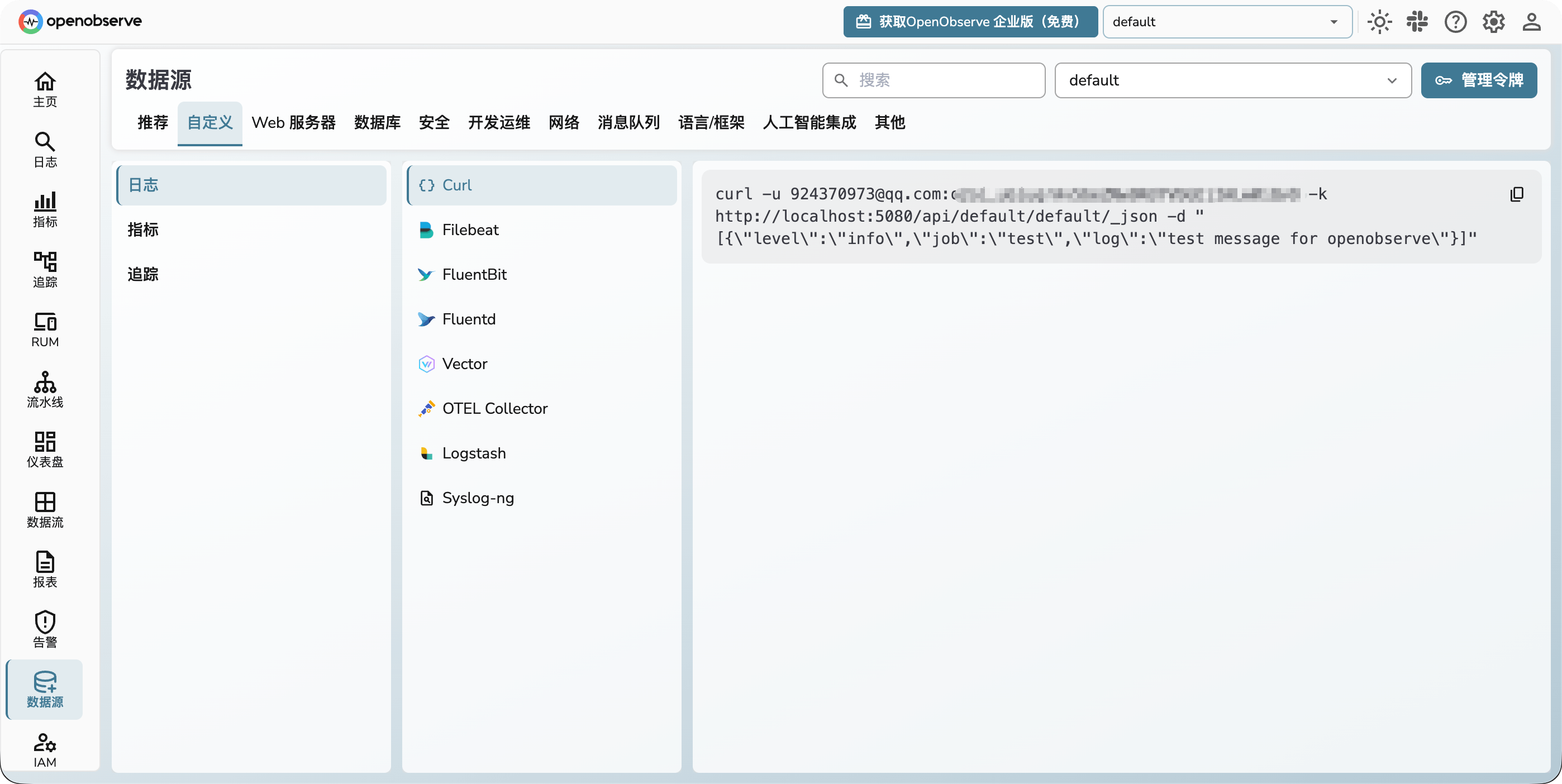Switch to the 安全 tab
Image resolution: width=1562 pixels, height=784 pixels.
pos(434,122)
